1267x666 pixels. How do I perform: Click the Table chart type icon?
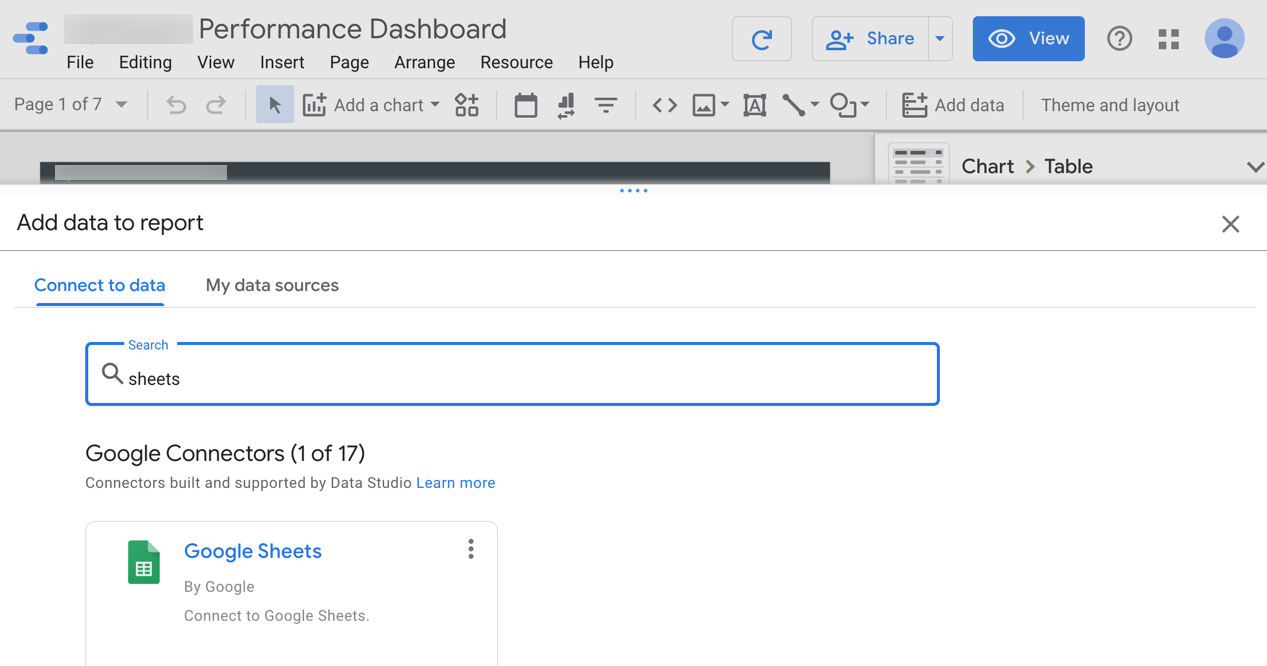(918, 165)
